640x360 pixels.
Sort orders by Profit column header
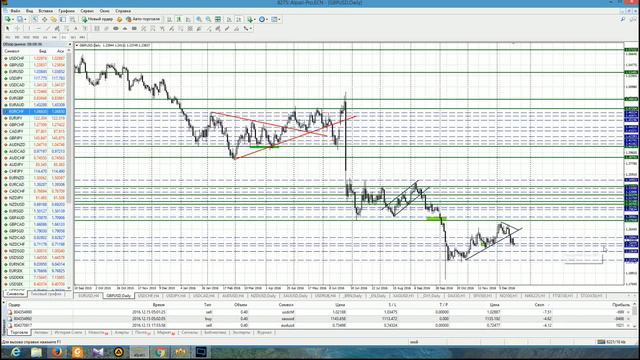(621, 305)
